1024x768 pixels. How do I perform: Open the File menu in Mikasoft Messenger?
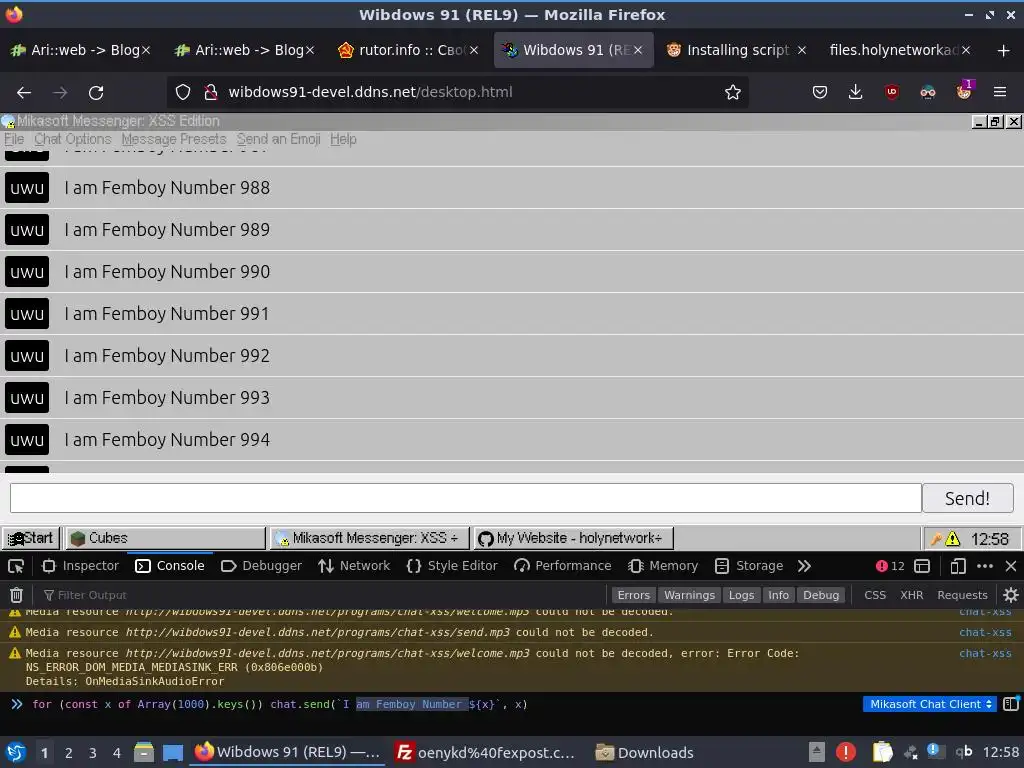(14, 139)
